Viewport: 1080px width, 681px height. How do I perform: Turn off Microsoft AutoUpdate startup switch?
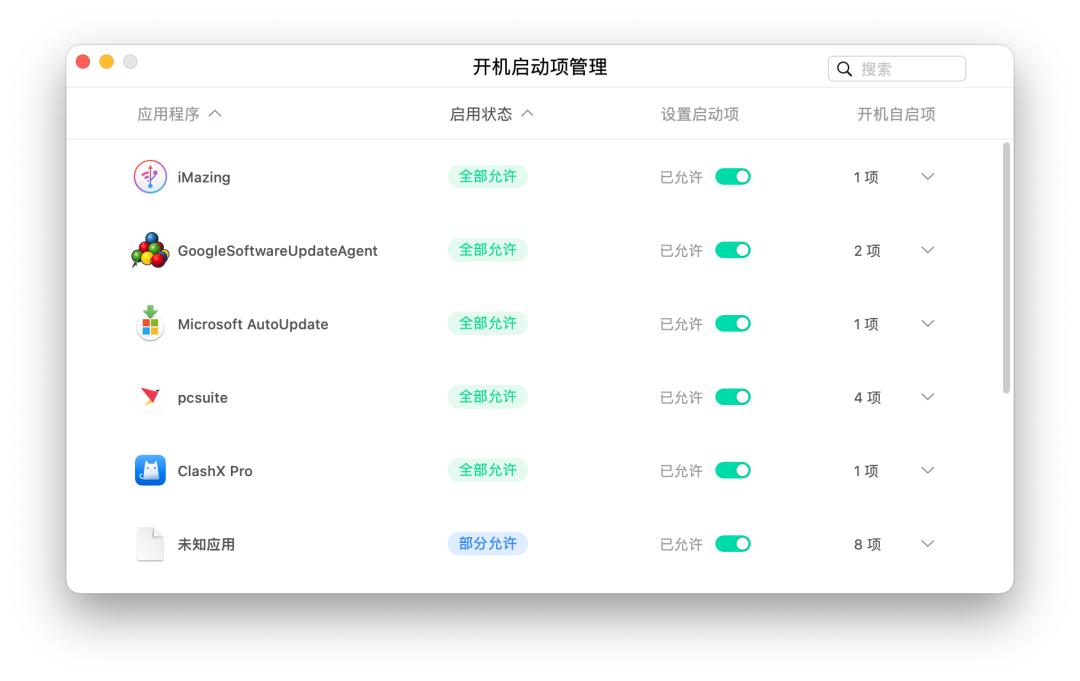(x=732, y=324)
